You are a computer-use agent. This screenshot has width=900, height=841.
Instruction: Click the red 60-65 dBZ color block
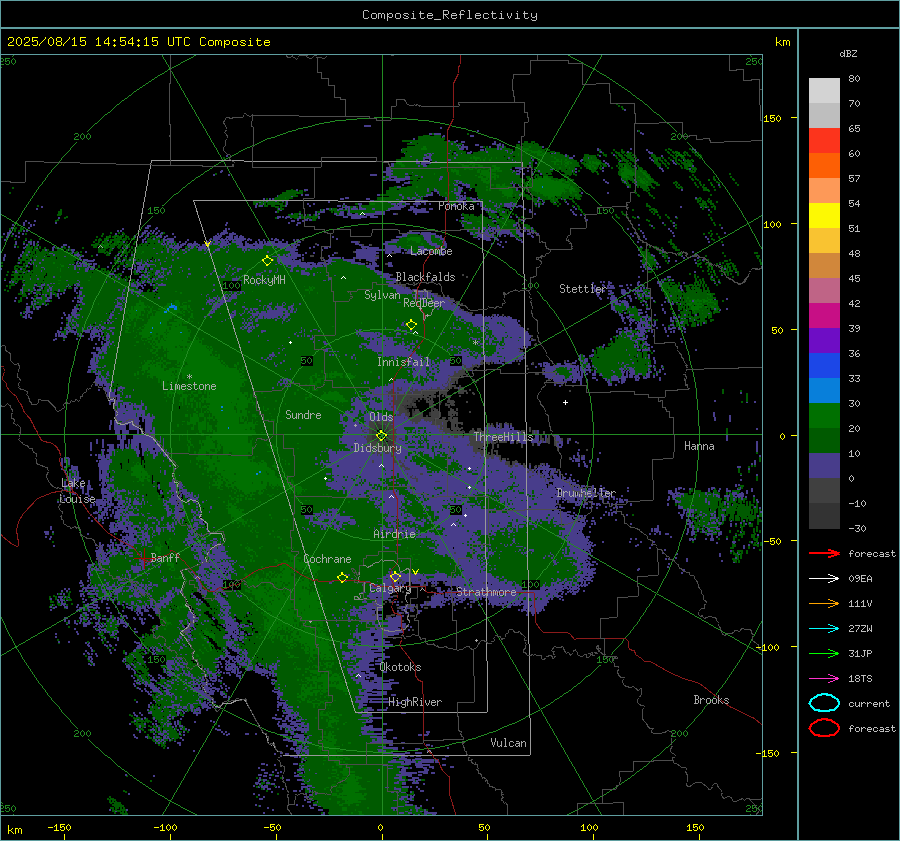pos(824,141)
